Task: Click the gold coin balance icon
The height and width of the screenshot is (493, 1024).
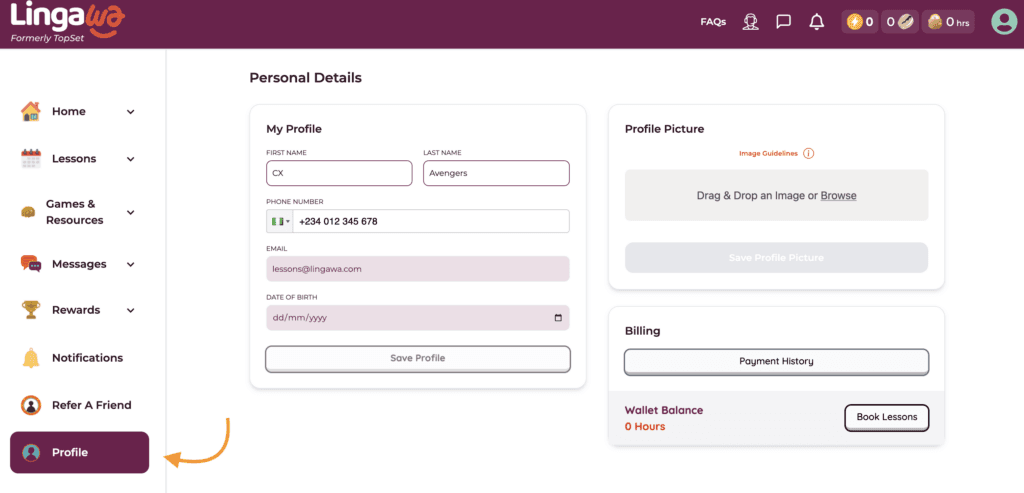Action: pyautogui.click(x=854, y=21)
